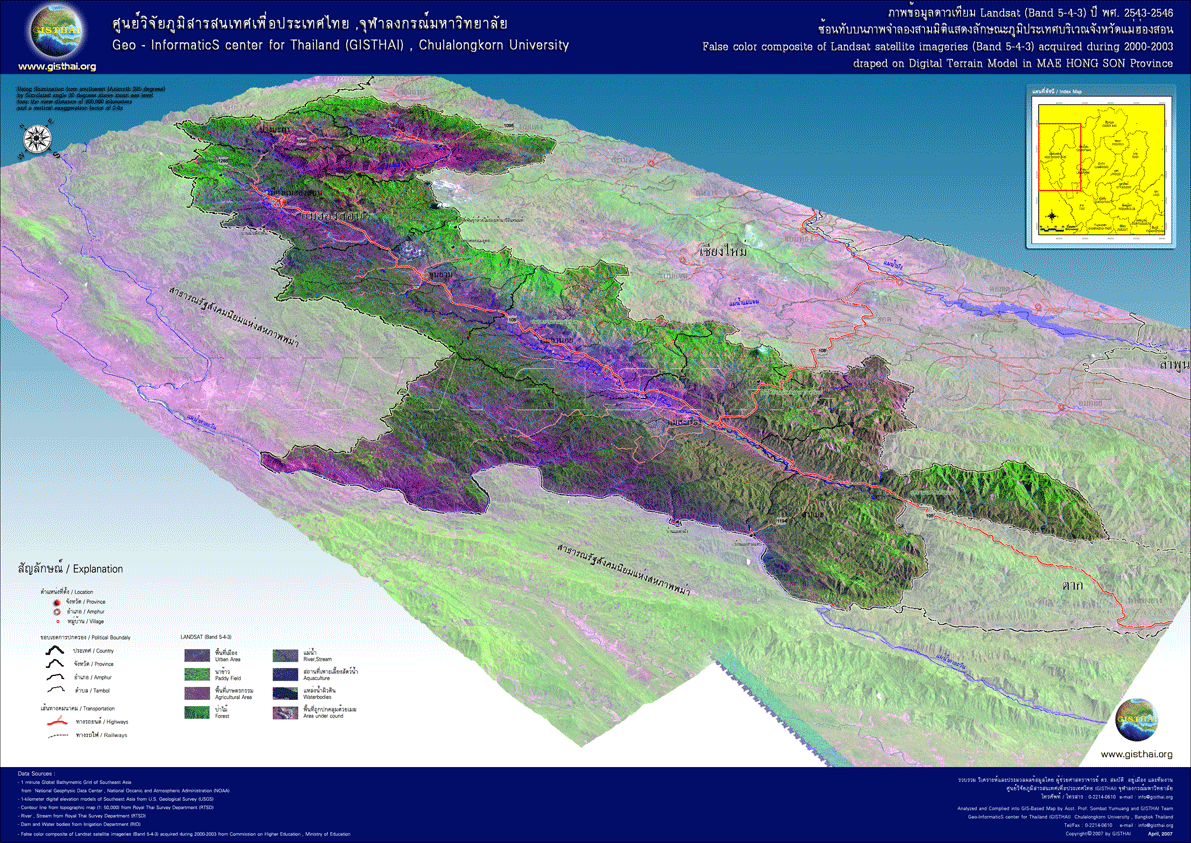This screenshot has height=843, width=1191.
Task: Click the Forest legend swatch
Action: pos(197,712)
